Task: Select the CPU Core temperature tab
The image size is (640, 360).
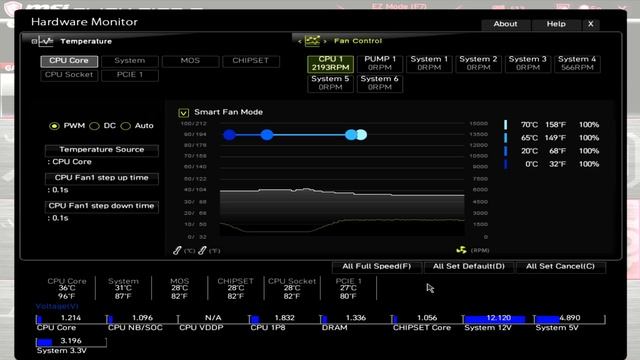Action: pyautogui.click(x=69, y=61)
